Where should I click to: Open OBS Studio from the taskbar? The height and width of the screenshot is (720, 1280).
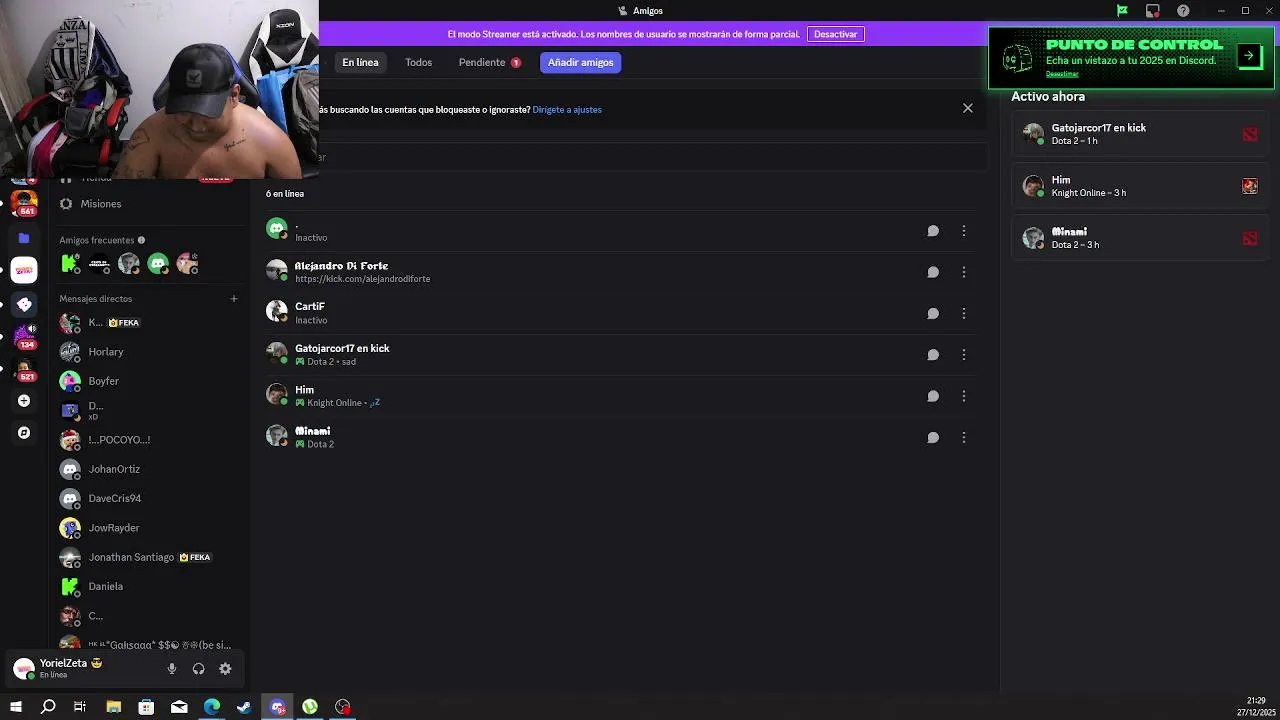point(343,707)
